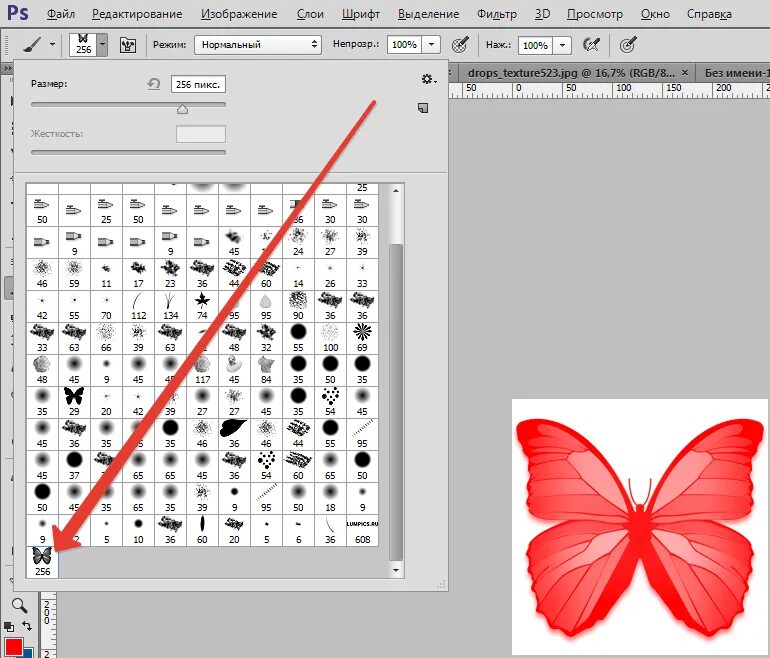This screenshot has height=658, width=770.
Task: Click the brush size field 256 пикс.
Action: click(198, 84)
